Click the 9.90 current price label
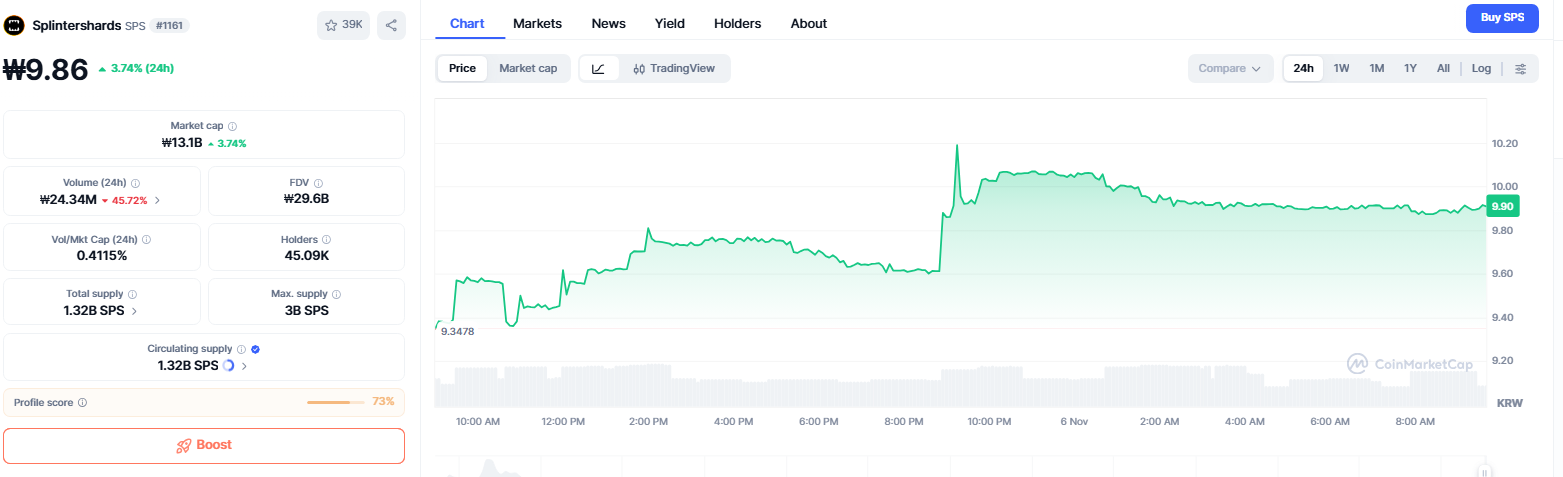This screenshot has height=477, width=1563. (1502, 206)
